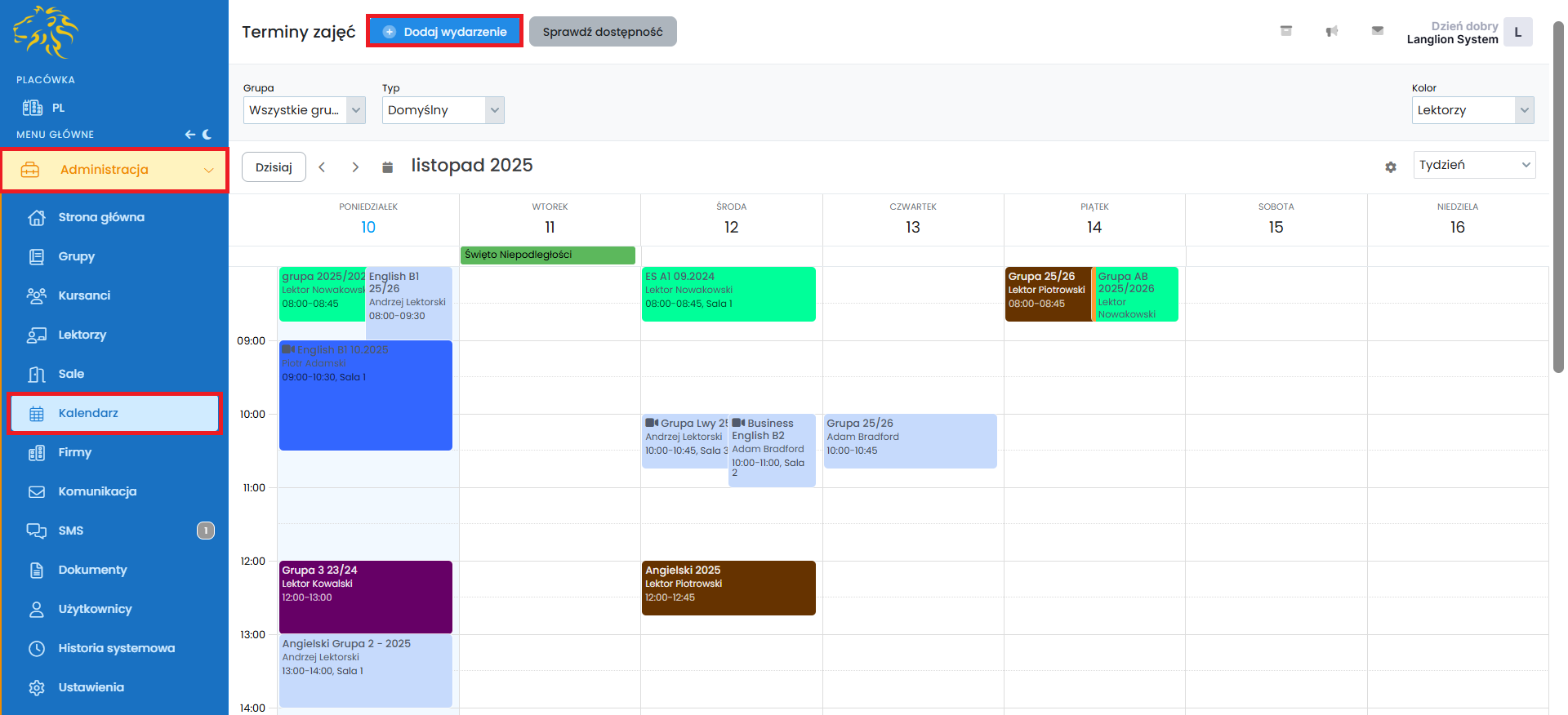Open the Kolor dropdown showing Lektorzy
This screenshot has height=715, width=1568.
(1472, 110)
